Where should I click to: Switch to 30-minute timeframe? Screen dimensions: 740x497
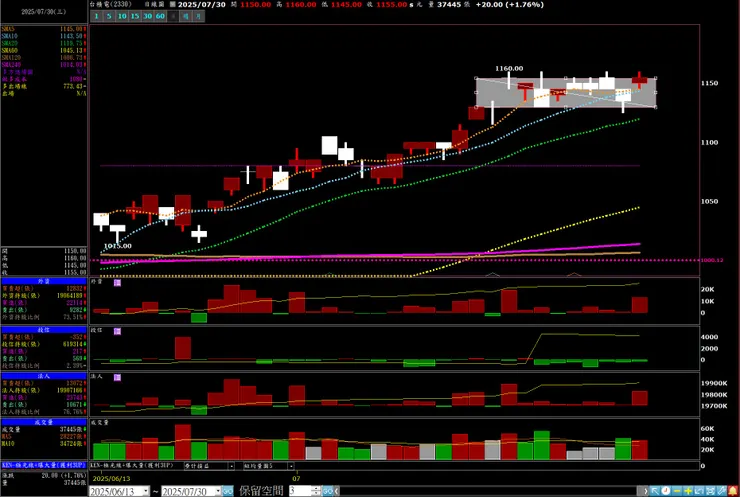coord(147,16)
